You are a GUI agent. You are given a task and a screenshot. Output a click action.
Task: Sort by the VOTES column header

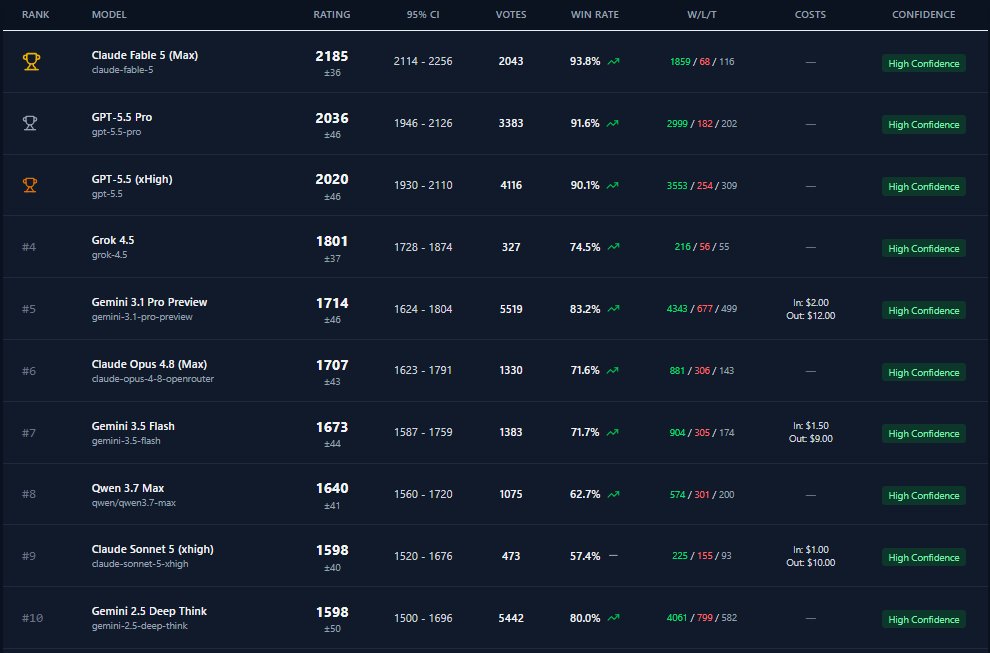pos(511,15)
